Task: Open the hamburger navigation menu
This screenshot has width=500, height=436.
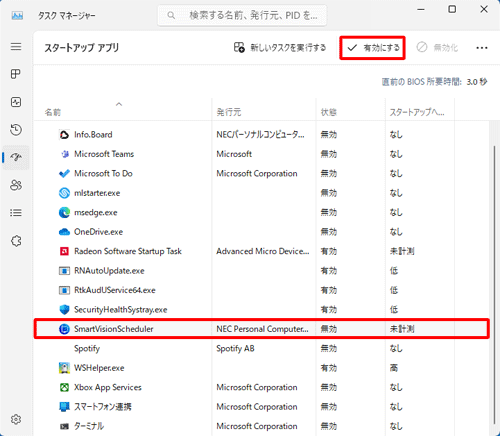Action: pyautogui.click(x=16, y=46)
